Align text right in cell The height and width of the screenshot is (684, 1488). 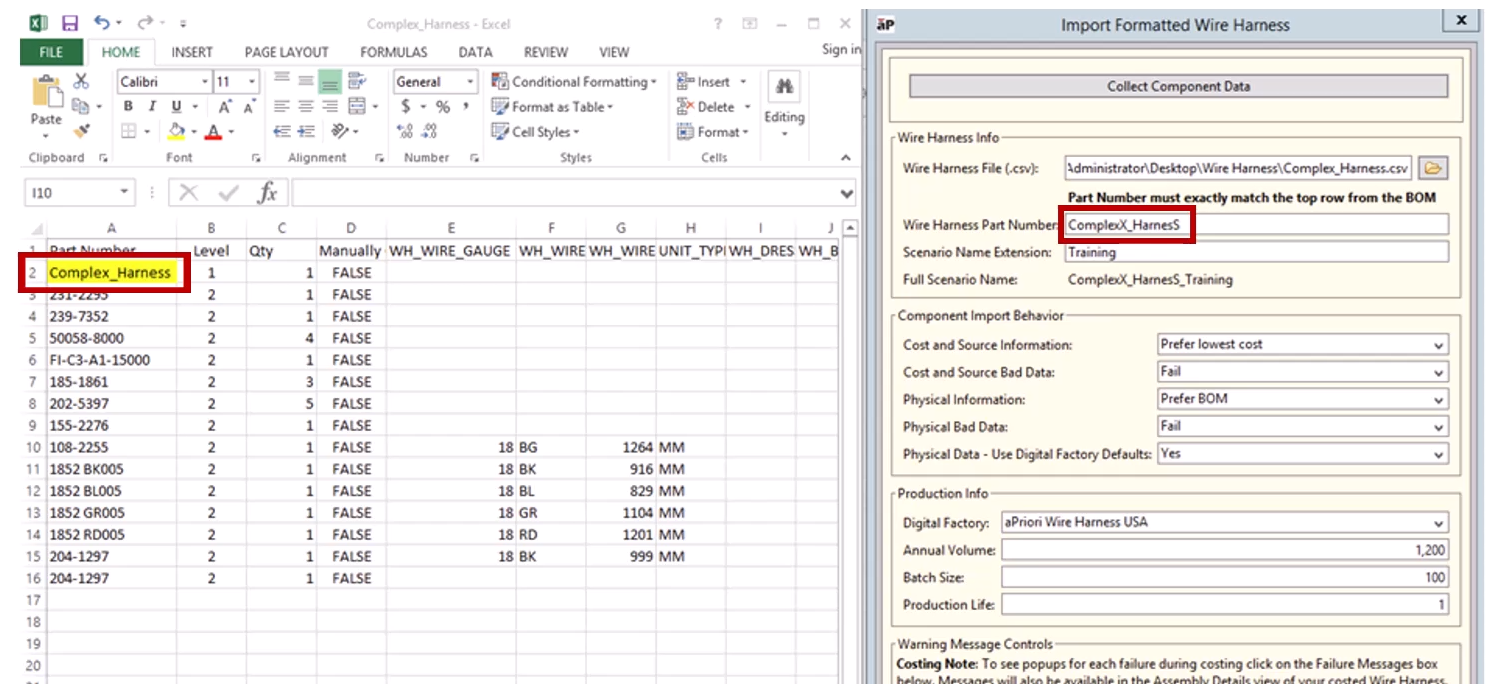click(x=330, y=107)
